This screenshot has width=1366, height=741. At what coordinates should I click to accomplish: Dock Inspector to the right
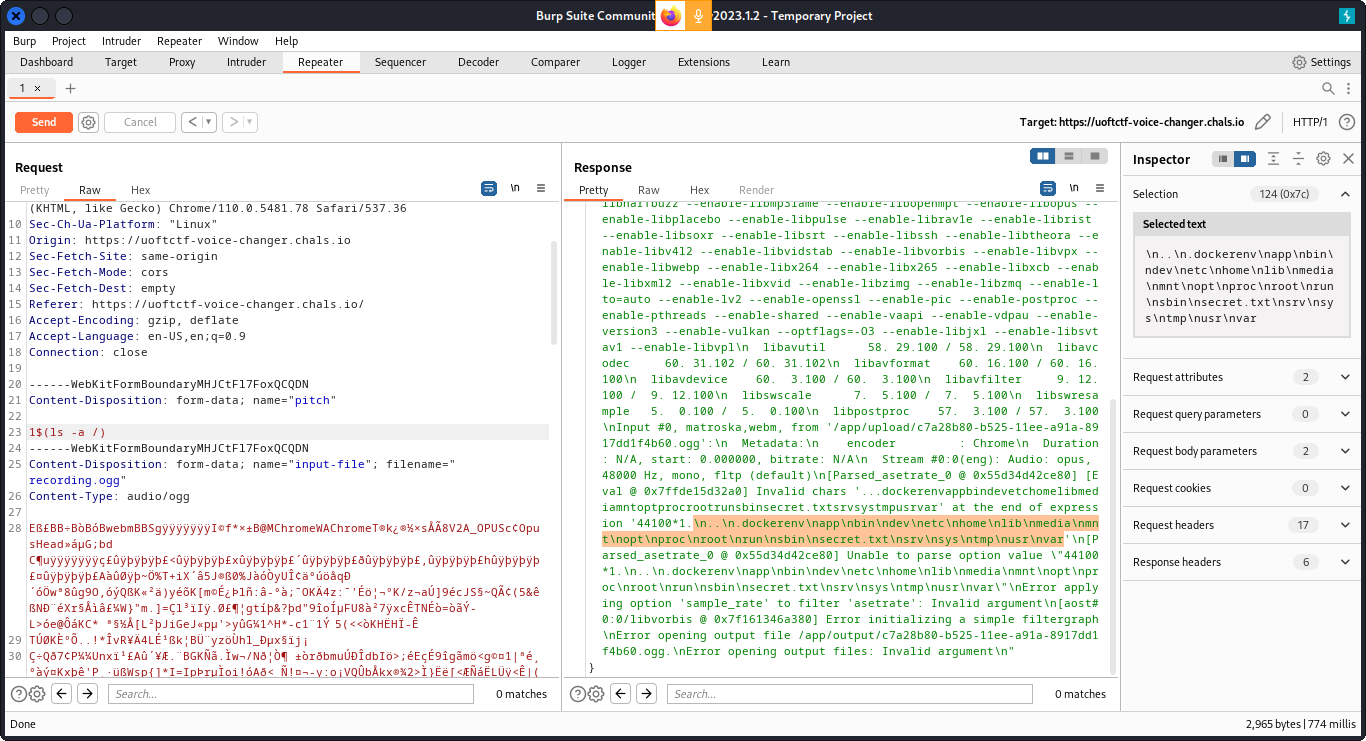(1244, 159)
